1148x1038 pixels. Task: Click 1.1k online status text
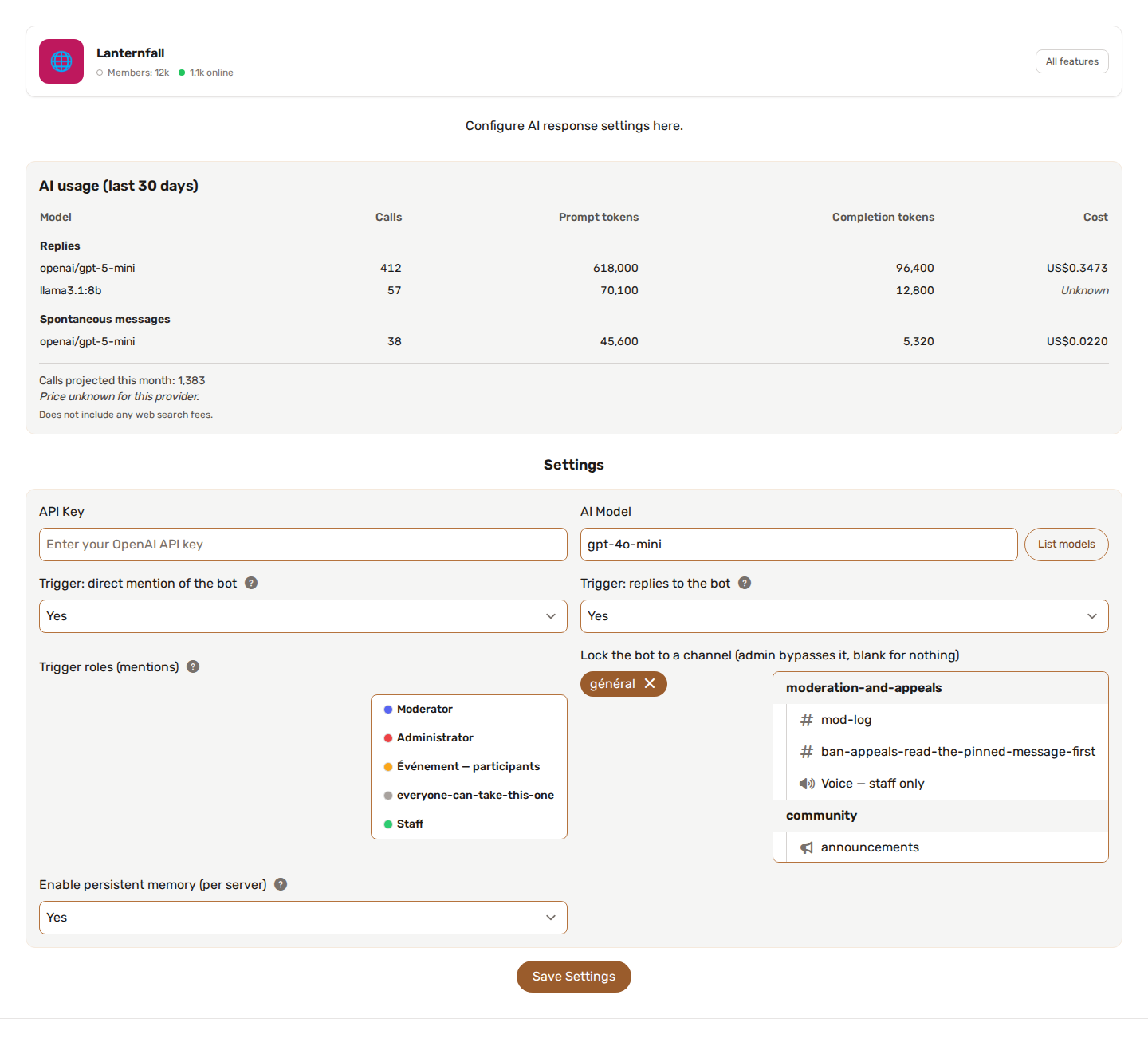(x=211, y=73)
